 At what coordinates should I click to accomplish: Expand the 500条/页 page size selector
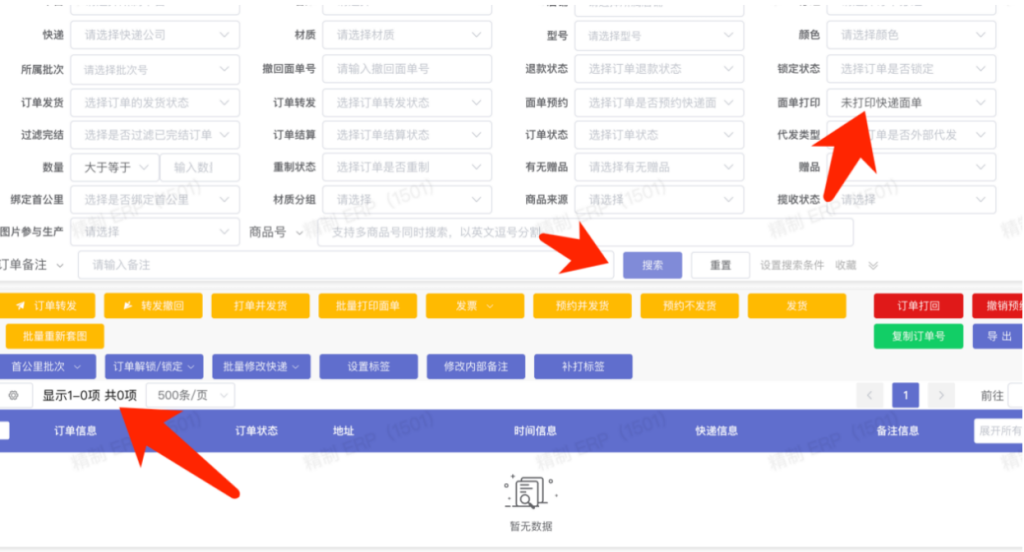point(190,396)
